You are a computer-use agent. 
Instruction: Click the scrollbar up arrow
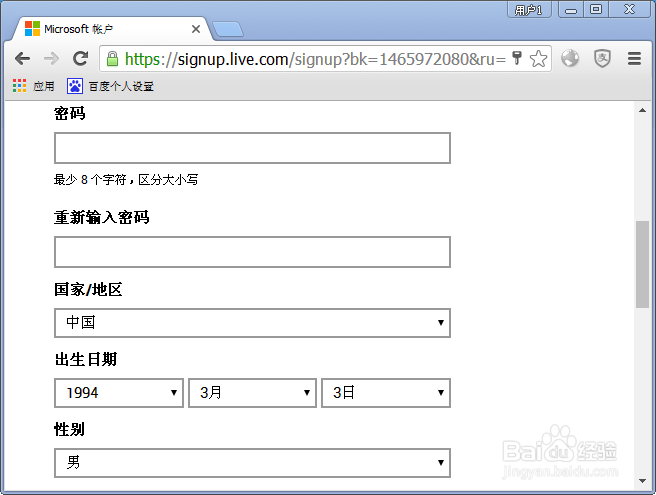[642, 110]
